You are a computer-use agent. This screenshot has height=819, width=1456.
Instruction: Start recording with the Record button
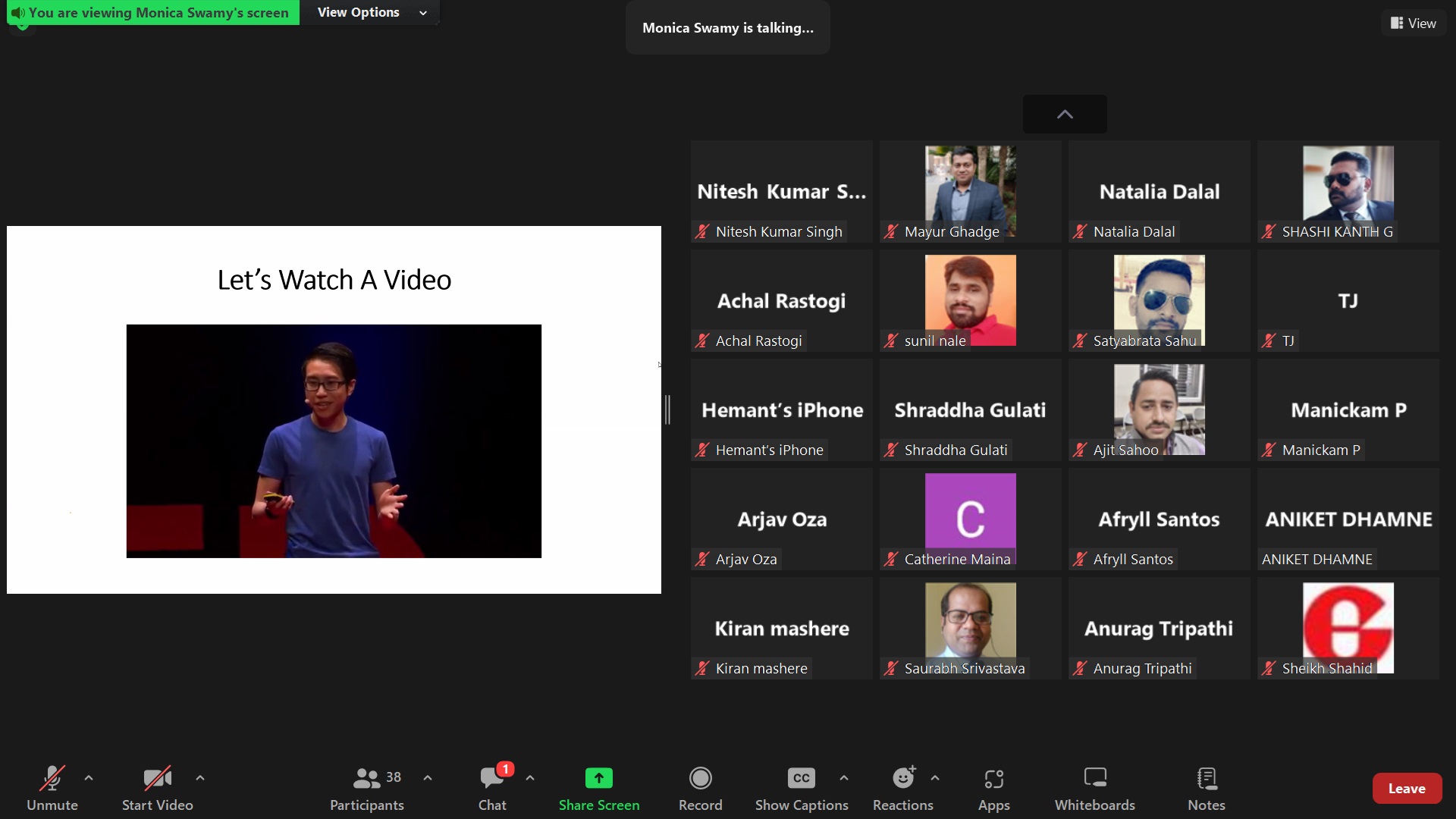[x=700, y=789]
